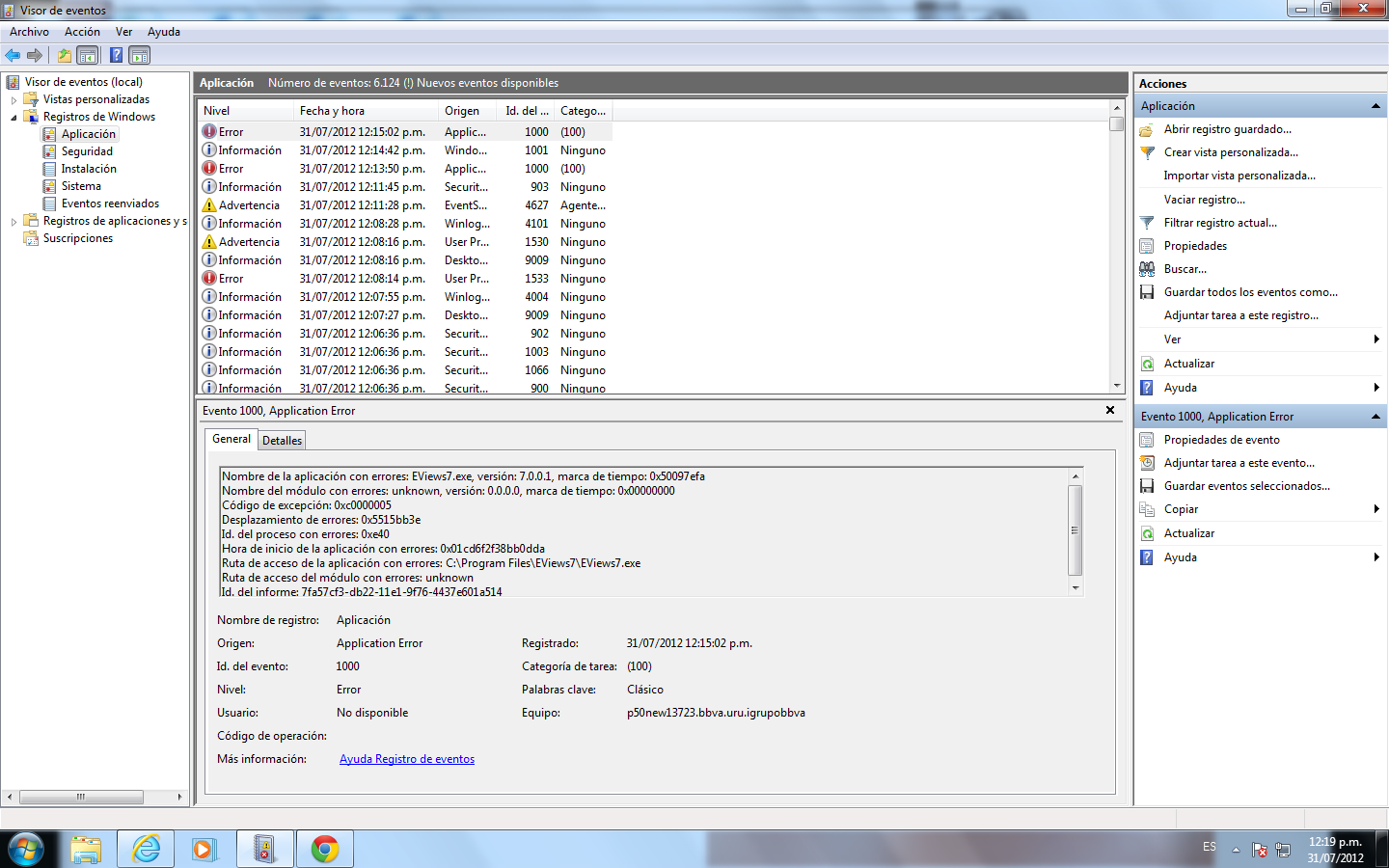Open the Ayuda Registro de eventos link
1389x868 pixels.
coord(406,759)
